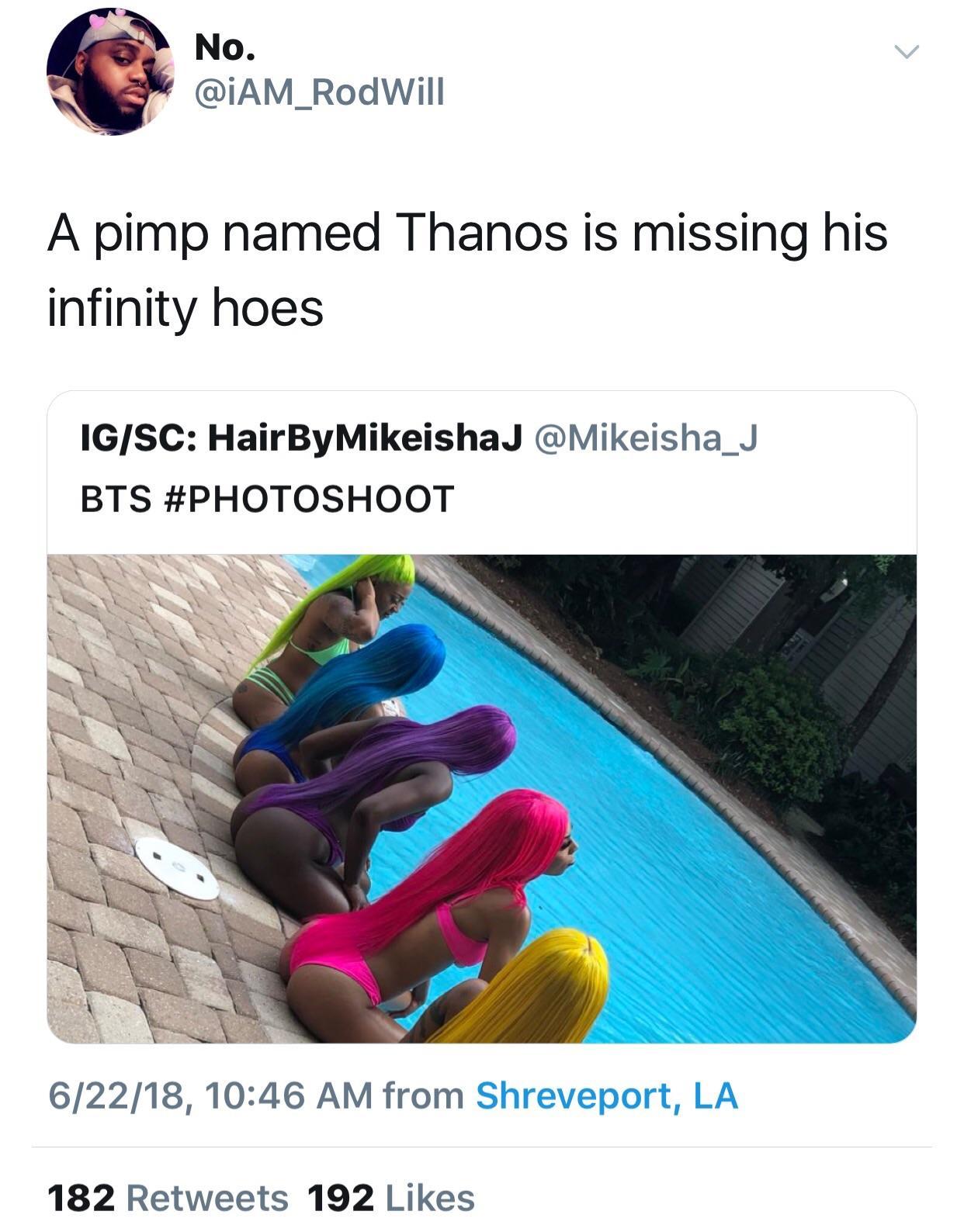Visit the @Mikeisha_J handle

[x=645, y=438]
